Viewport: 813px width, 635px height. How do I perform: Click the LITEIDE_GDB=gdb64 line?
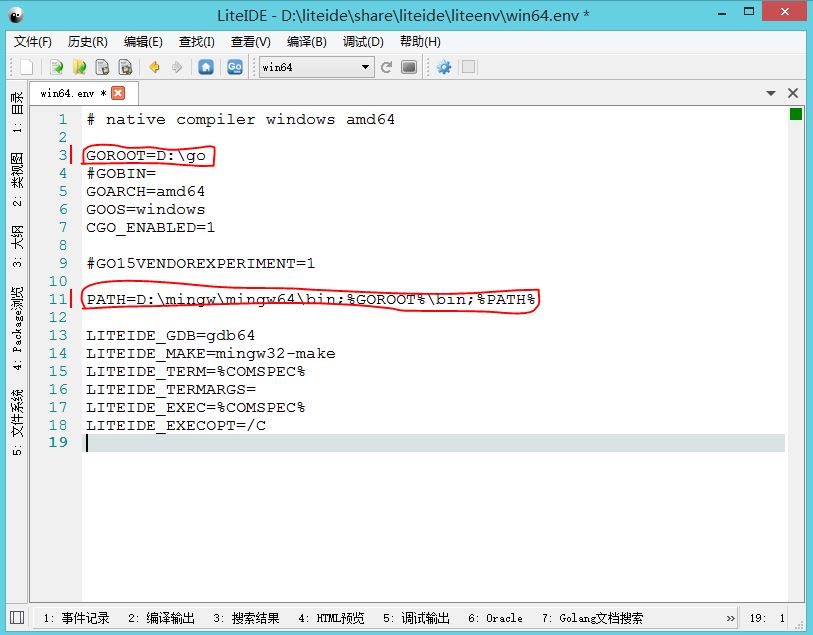click(170, 335)
